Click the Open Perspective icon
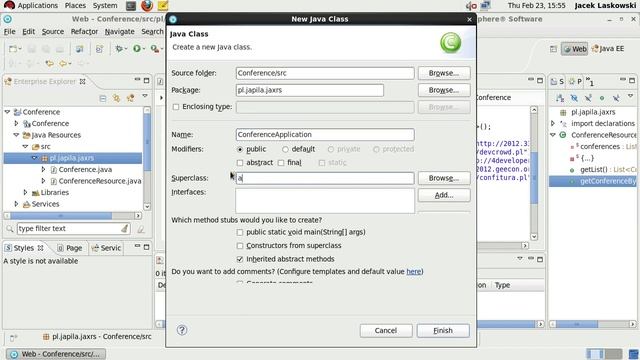The image size is (640, 360). point(553,49)
